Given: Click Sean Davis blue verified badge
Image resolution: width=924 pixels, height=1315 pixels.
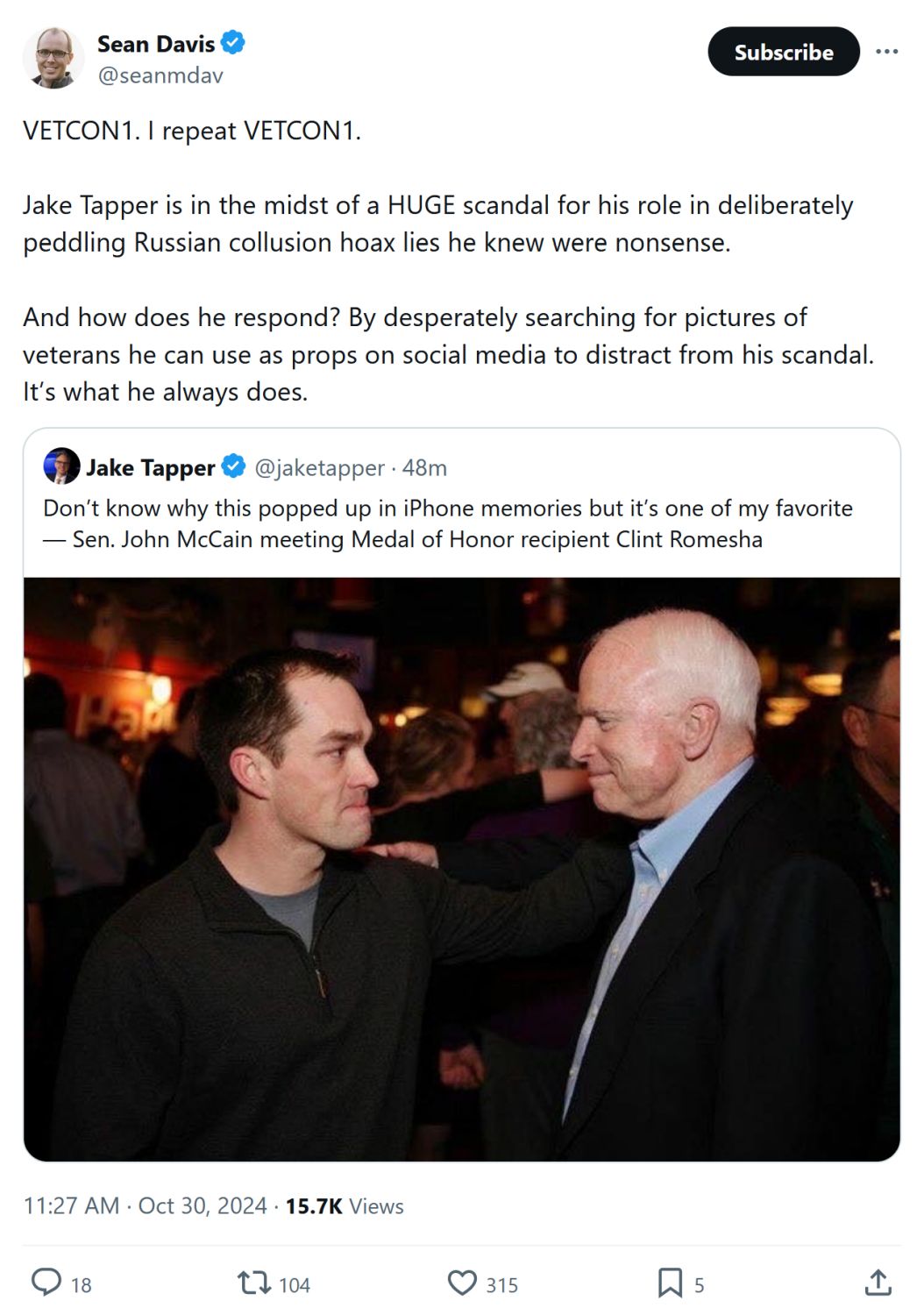Looking at the screenshot, I should click(233, 42).
